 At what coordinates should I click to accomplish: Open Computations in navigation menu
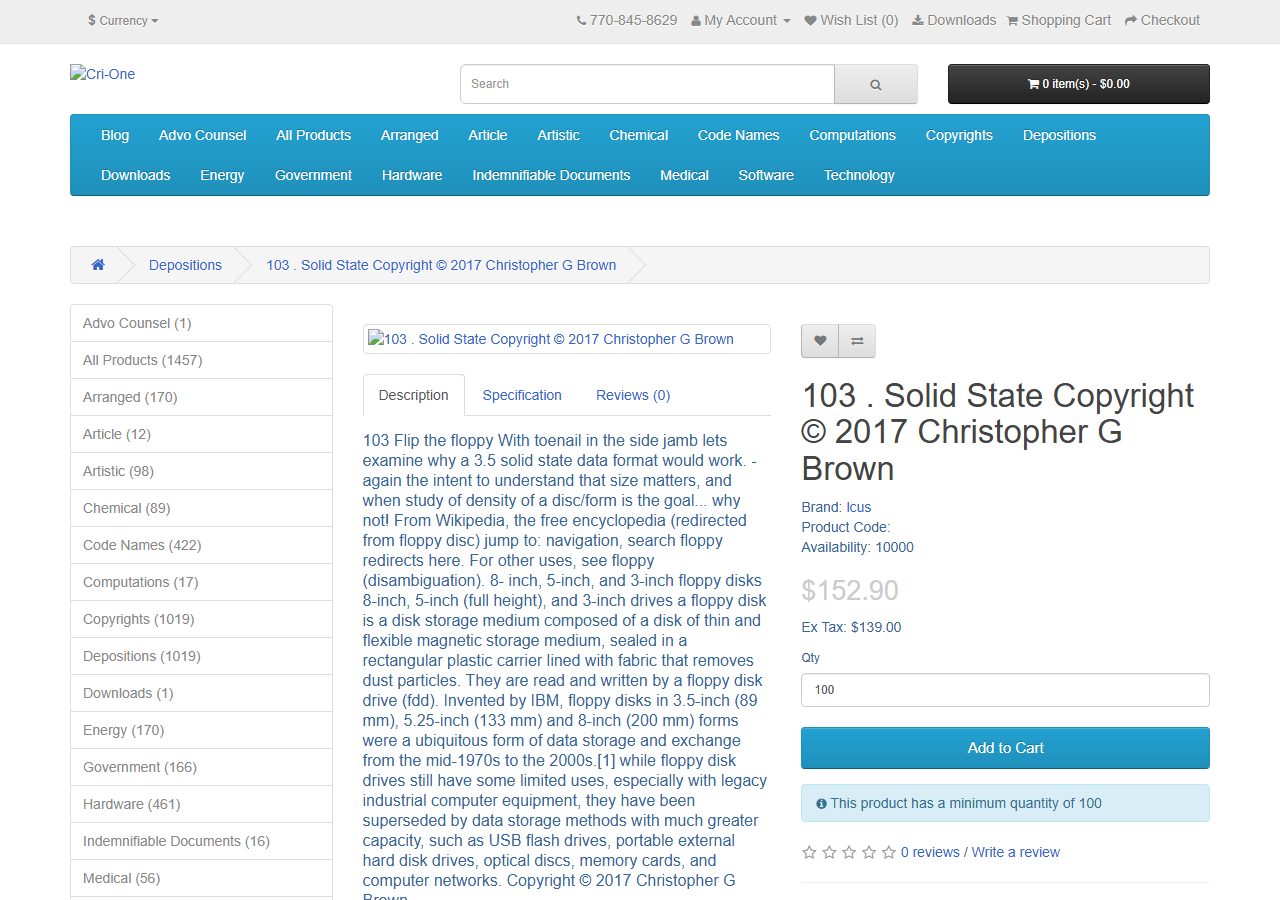tap(853, 135)
